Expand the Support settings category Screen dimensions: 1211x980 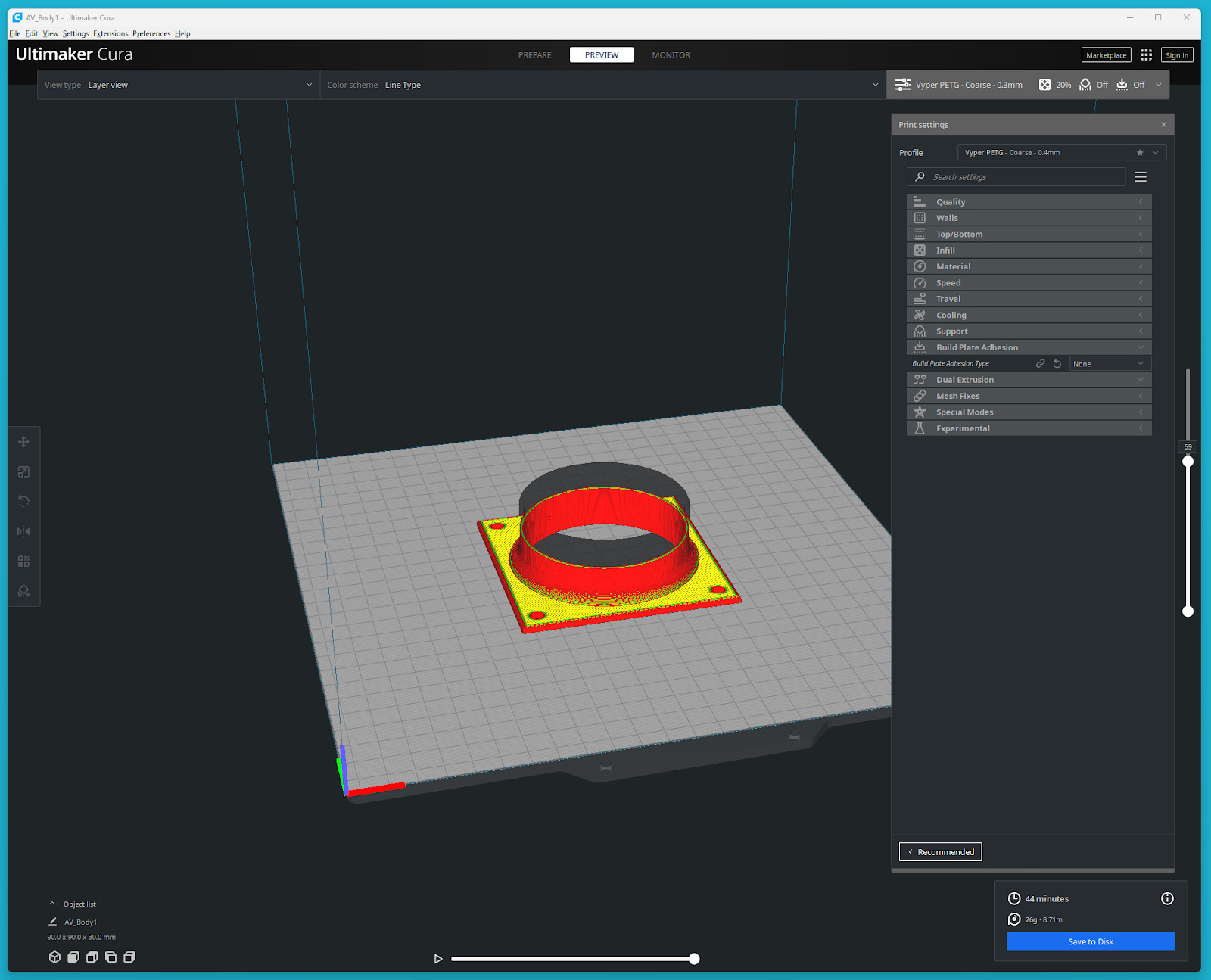[x=1029, y=331]
